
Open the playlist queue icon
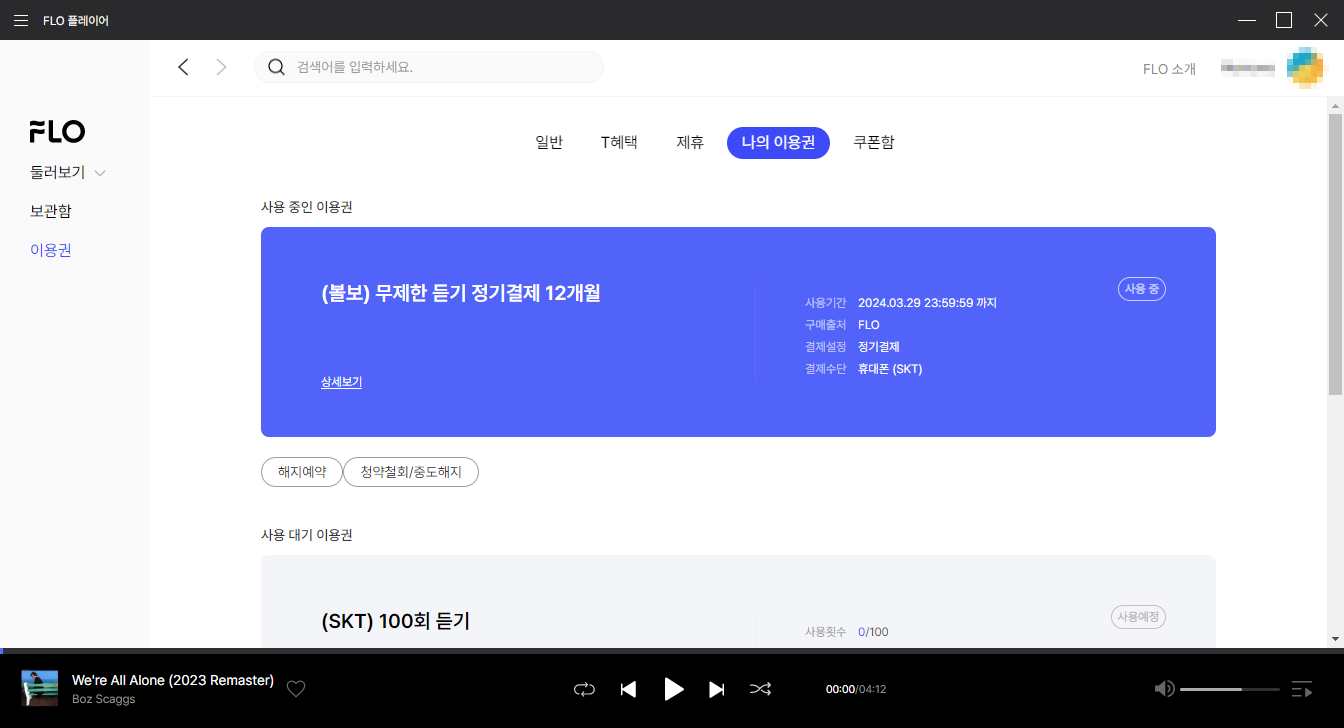1302,689
